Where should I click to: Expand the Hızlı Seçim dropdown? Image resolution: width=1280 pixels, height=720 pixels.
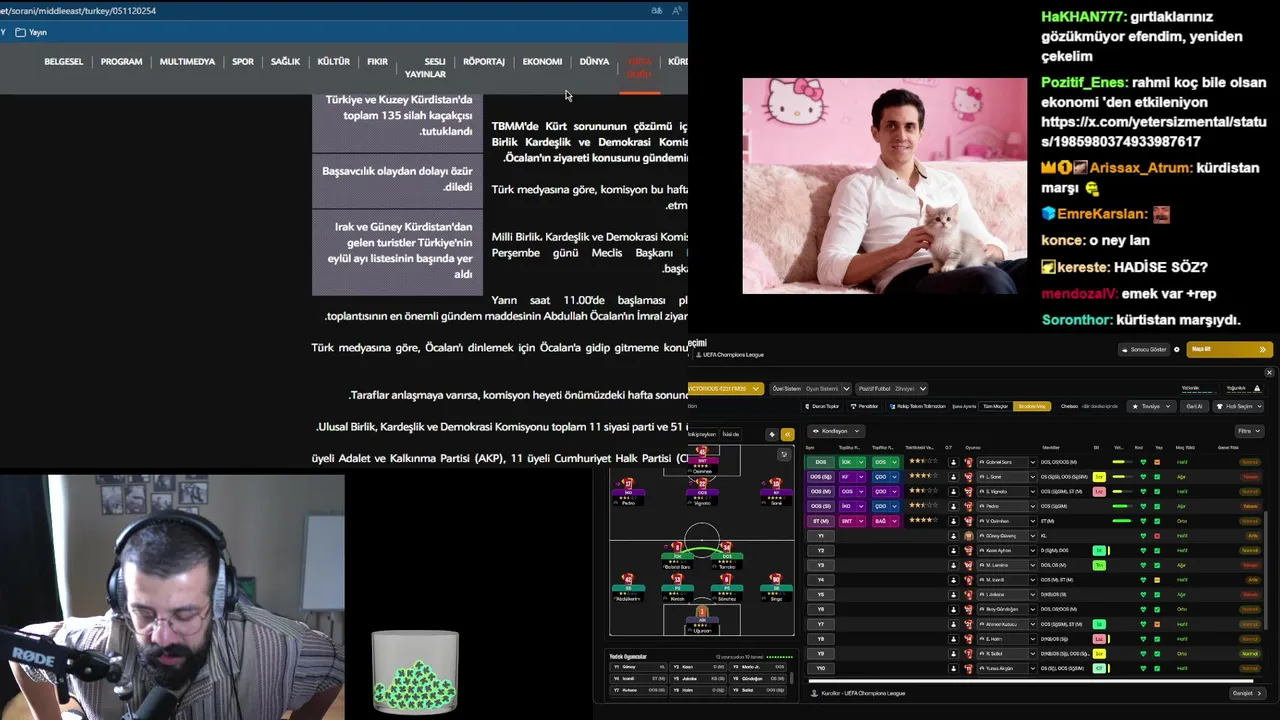click(1238, 406)
